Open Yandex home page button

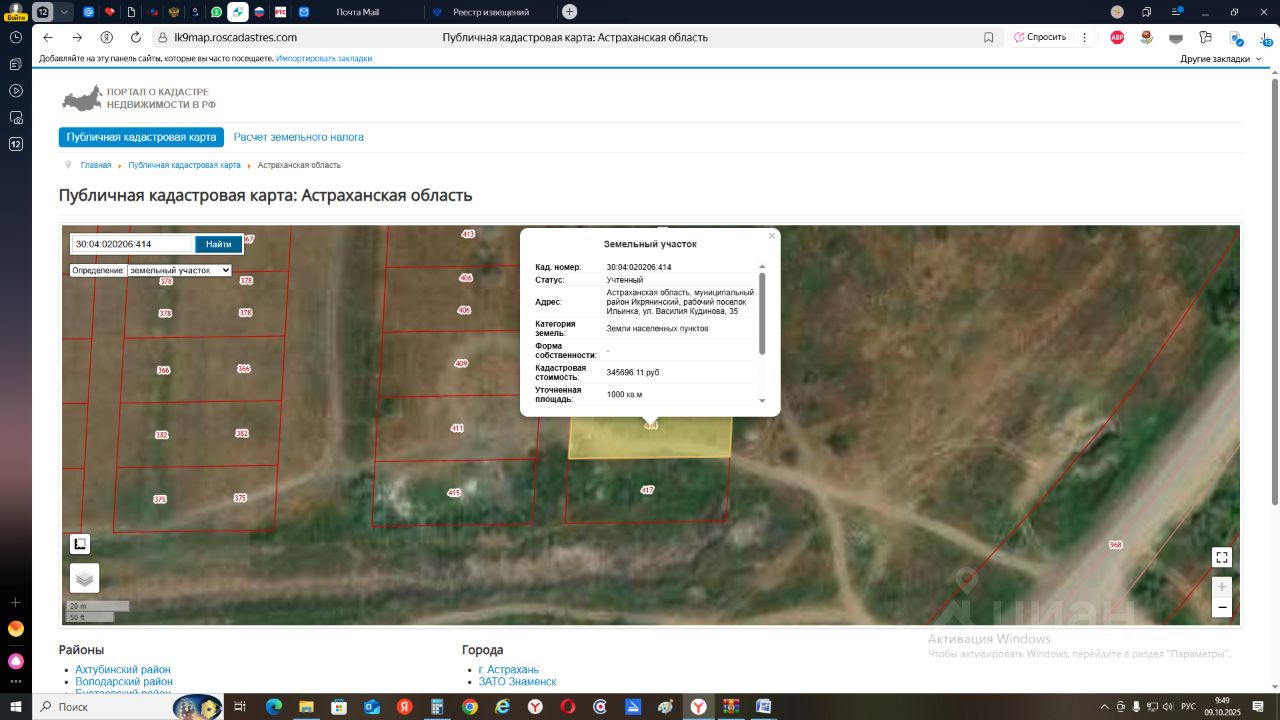[107, 37]
